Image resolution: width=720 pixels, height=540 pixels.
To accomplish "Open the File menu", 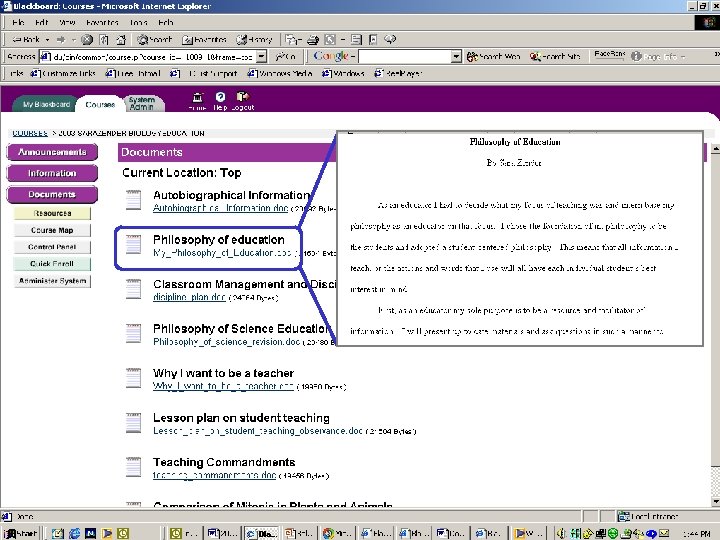I will 18,22.
